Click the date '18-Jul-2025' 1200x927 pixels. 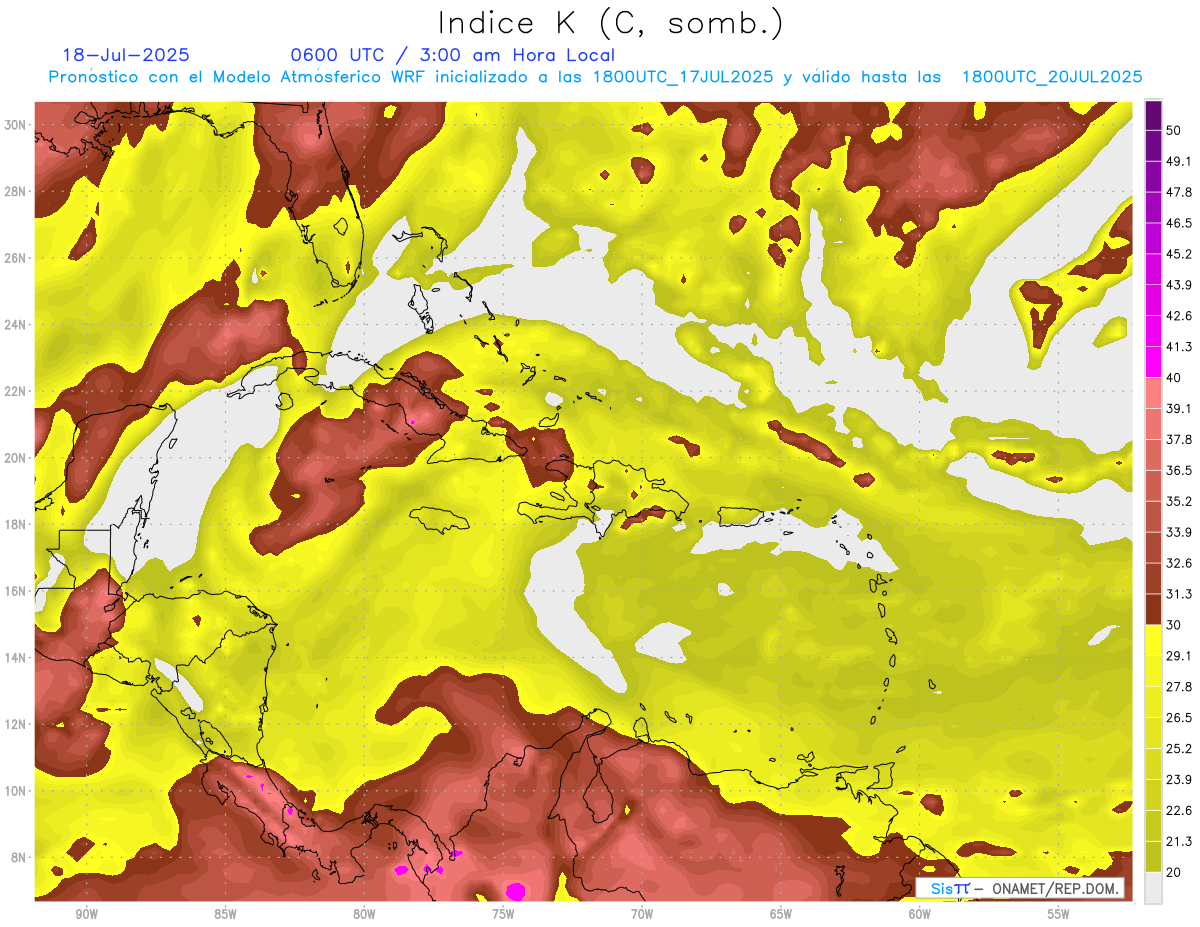[x=126, y=55]
